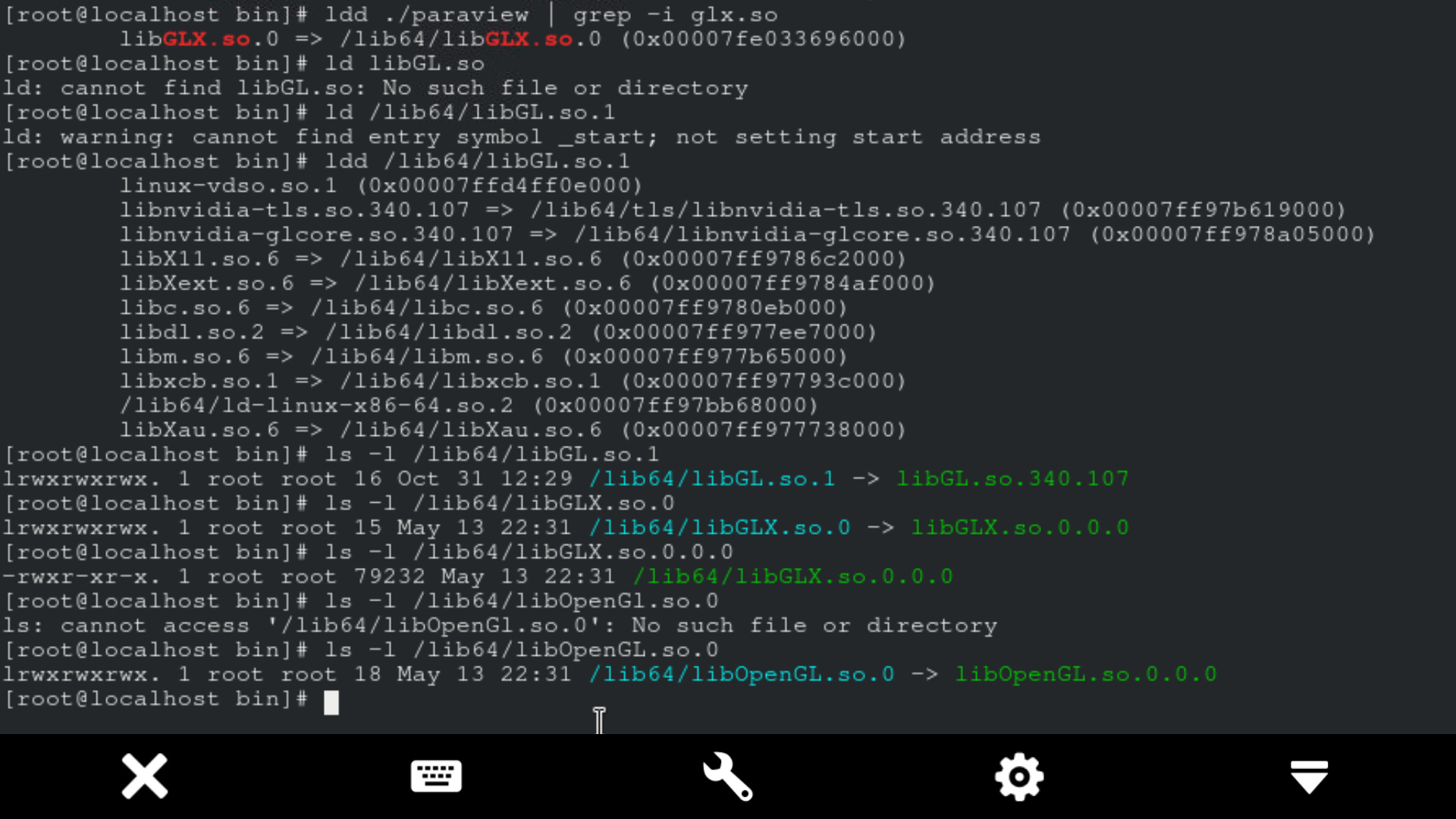Open the gear settings icon
Viewport: 1456px width, 819px height.
click(x=1018, y=776)
